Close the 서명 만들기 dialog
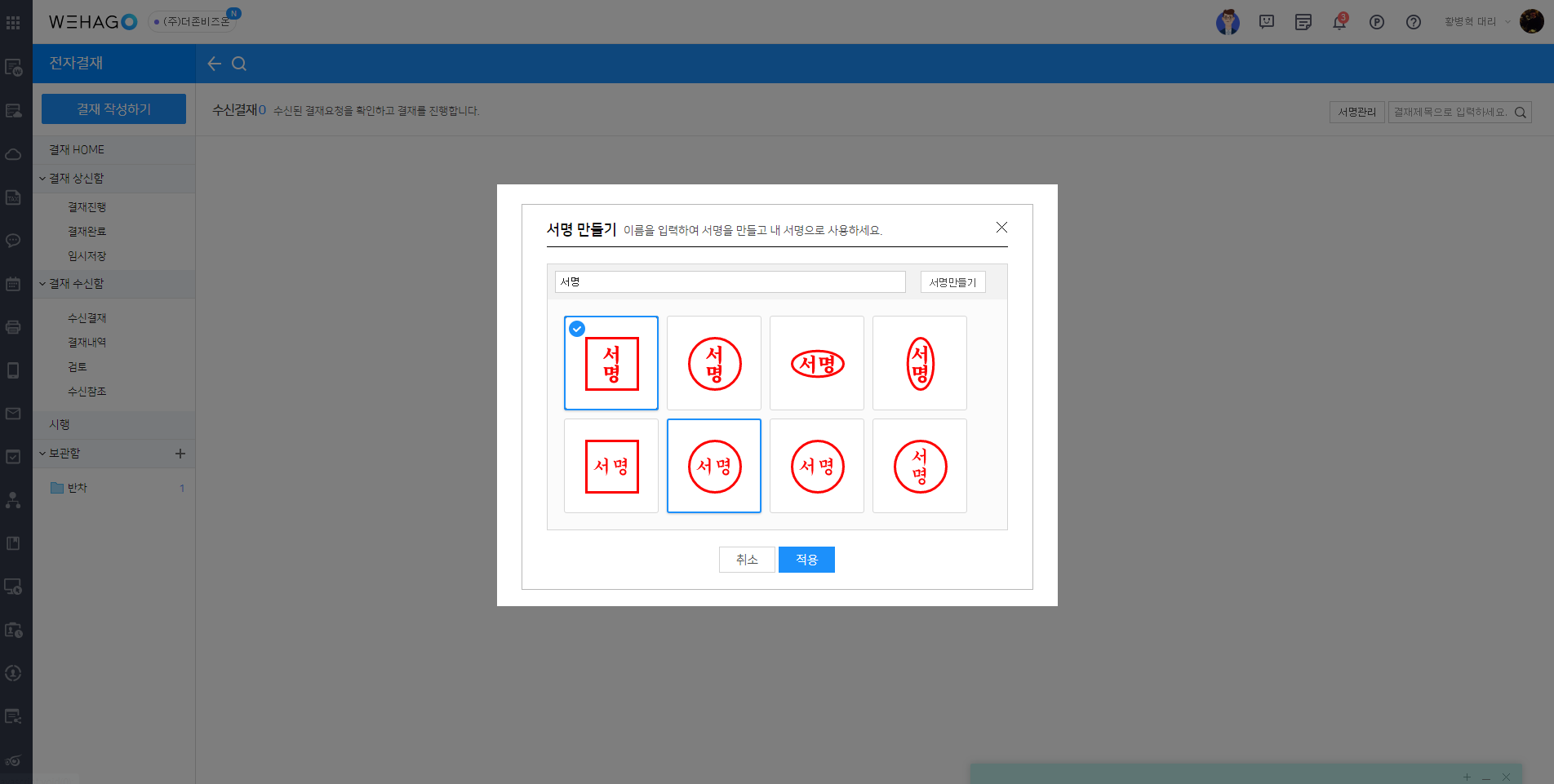This screenshot has width=1554, height=784. [x=1001, y=228]
